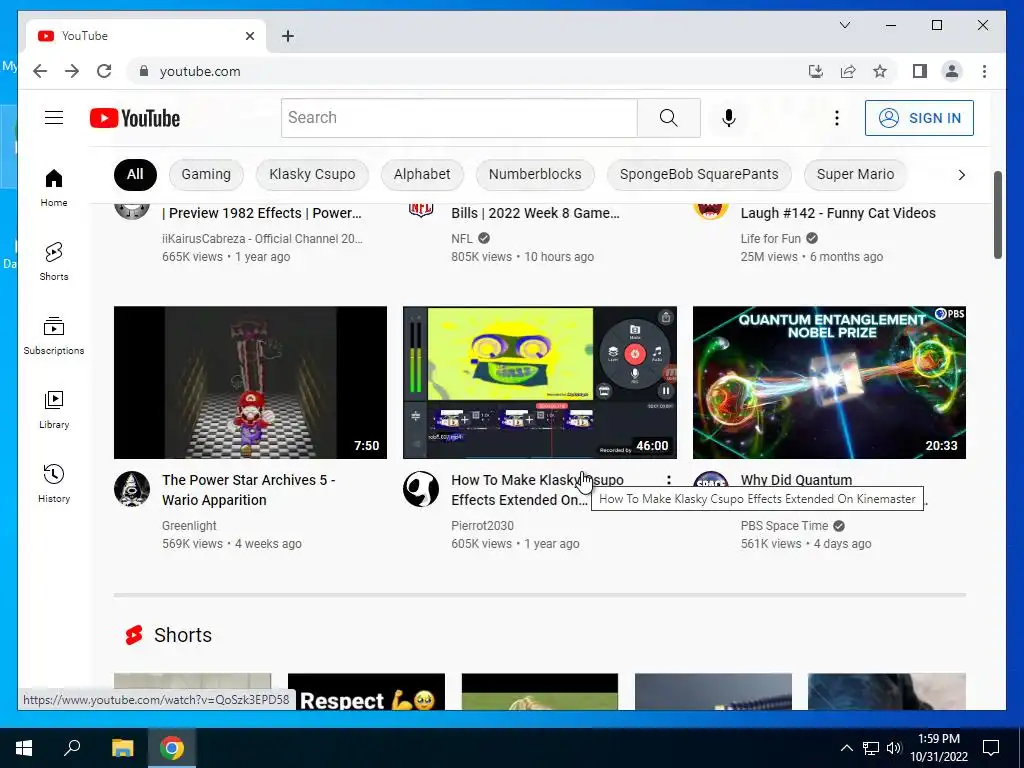Open YouTube settings three-dot menu
Viewport: 1024px width, 768px height.
click(x=837, y=118)
